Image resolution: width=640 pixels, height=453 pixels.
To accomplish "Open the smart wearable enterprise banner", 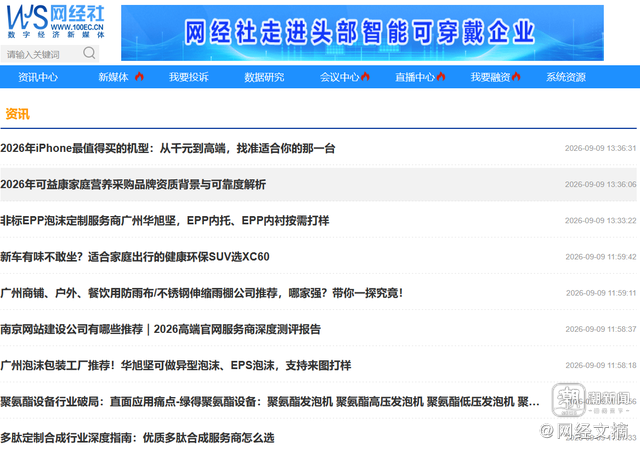I will 362,33.
